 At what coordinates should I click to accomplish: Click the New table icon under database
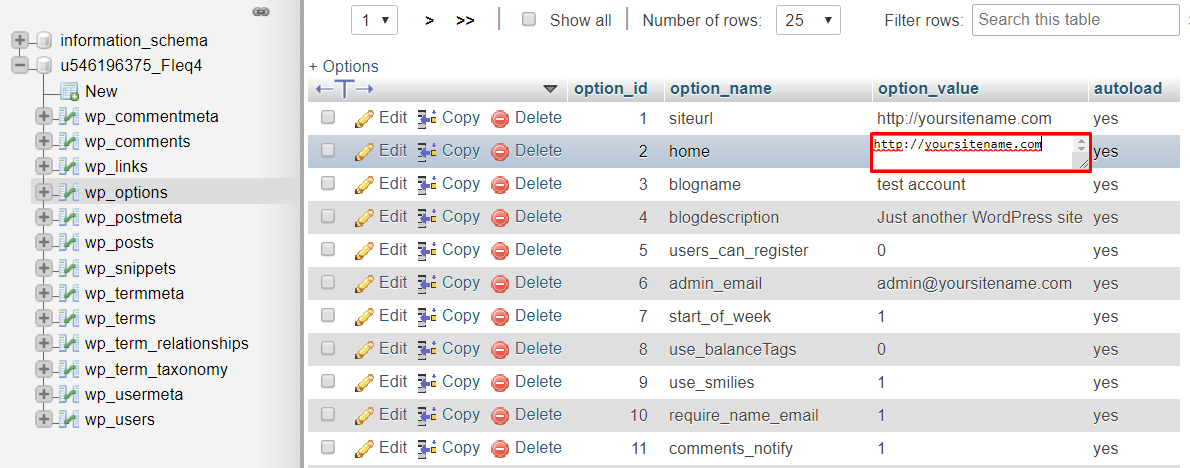point(69,91)
